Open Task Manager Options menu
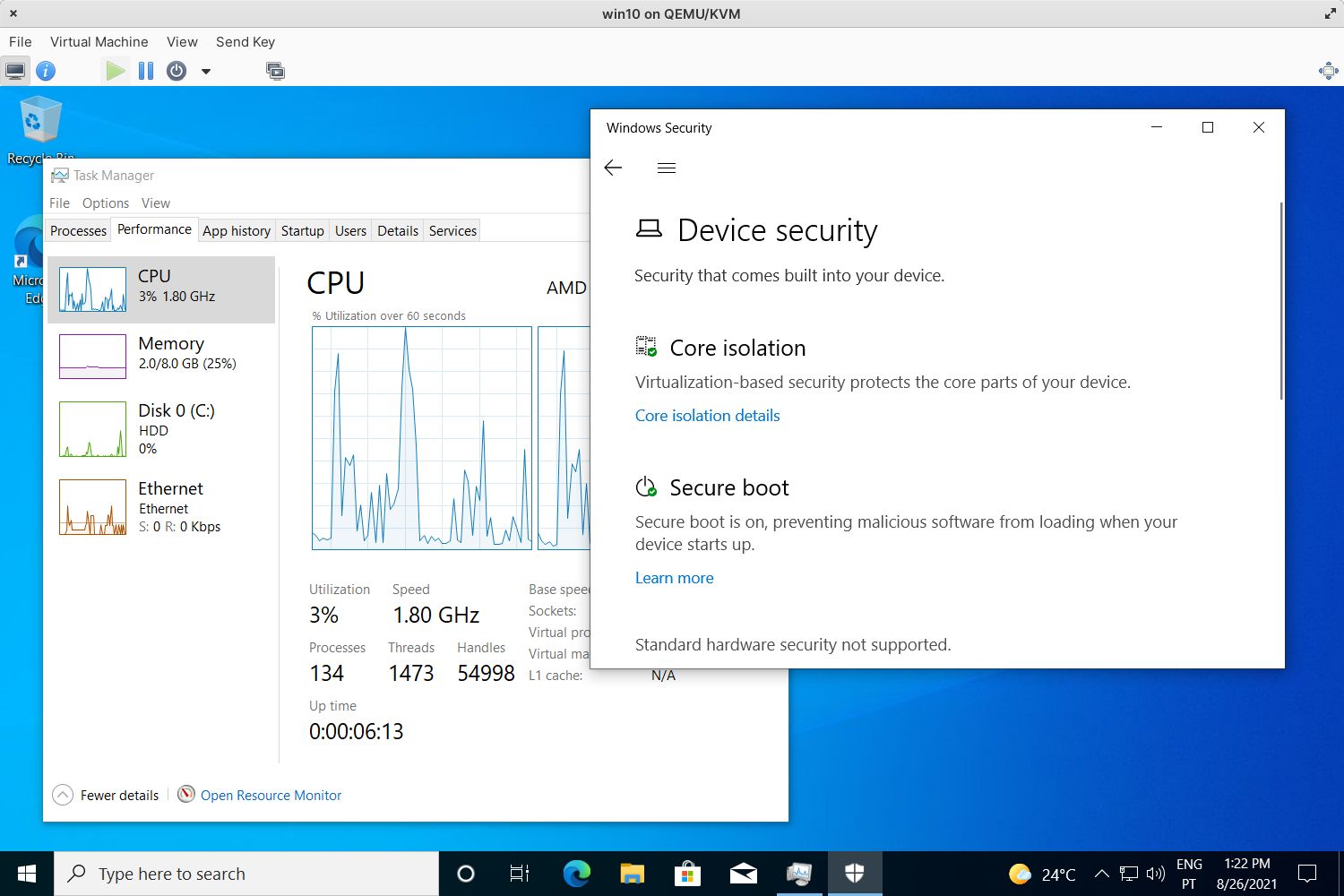Image resolution: width=1344 pixels, height=896 pixels. point(106,203)
